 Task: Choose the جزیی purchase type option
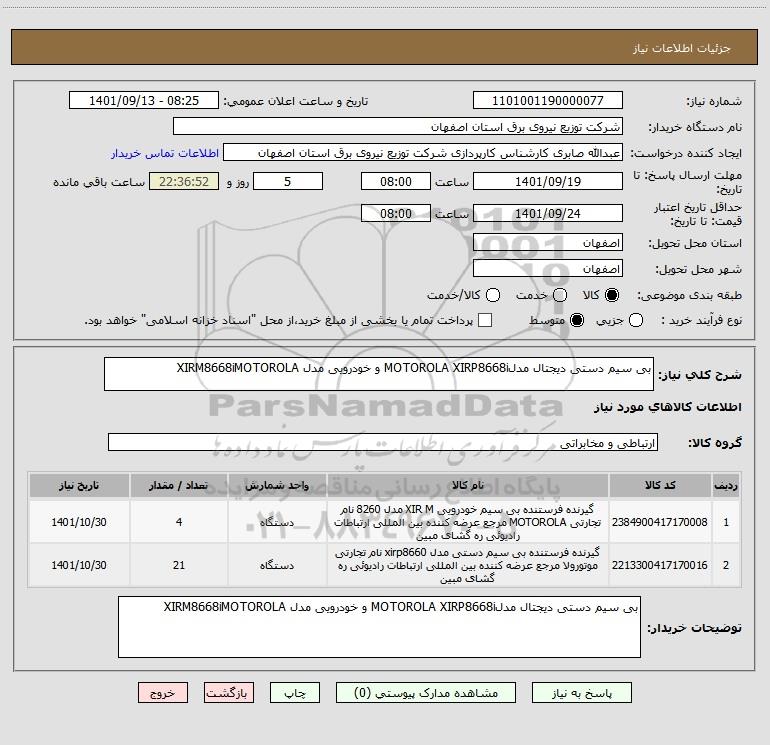click(x=636, y=320)
